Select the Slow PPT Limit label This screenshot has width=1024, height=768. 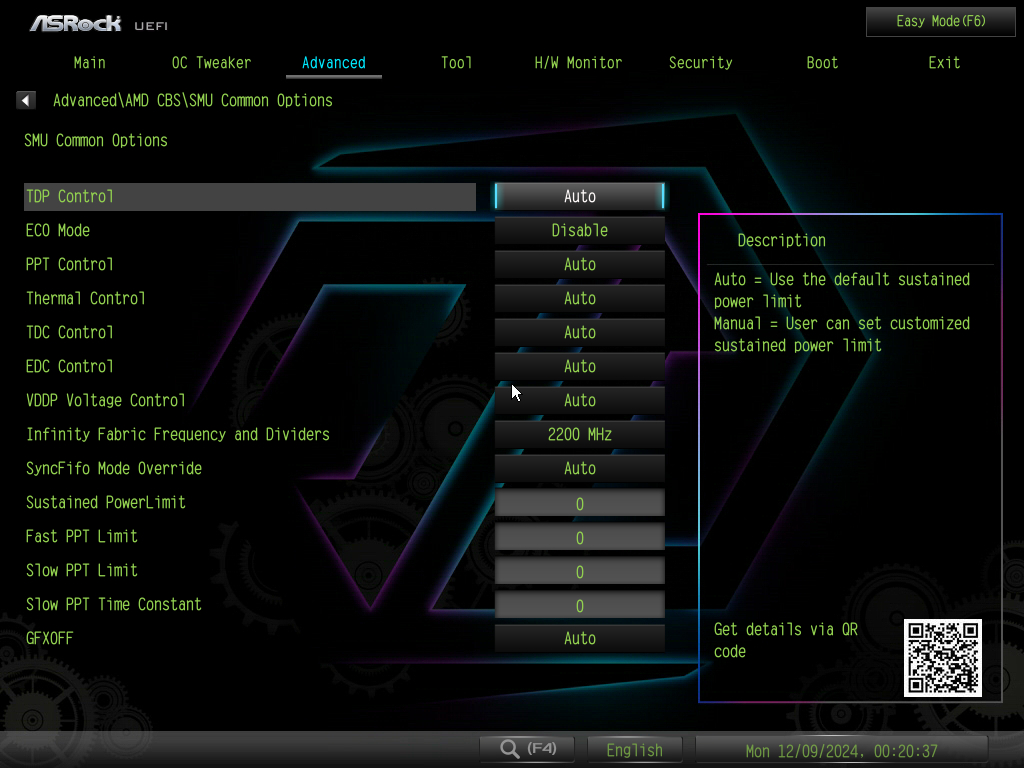pos(82,570)
